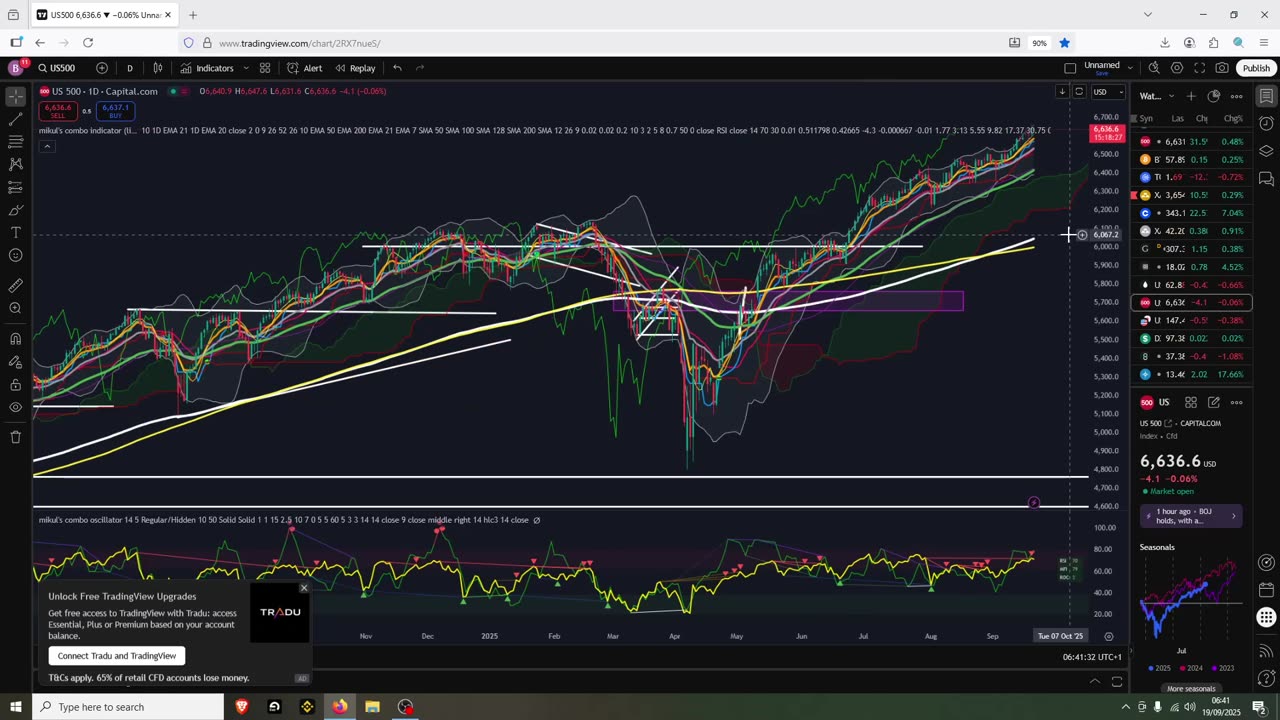Screen dimensions: 1280x720
Task: Open the watchlist and details panel tab
Action: [x=1266, y=96]
